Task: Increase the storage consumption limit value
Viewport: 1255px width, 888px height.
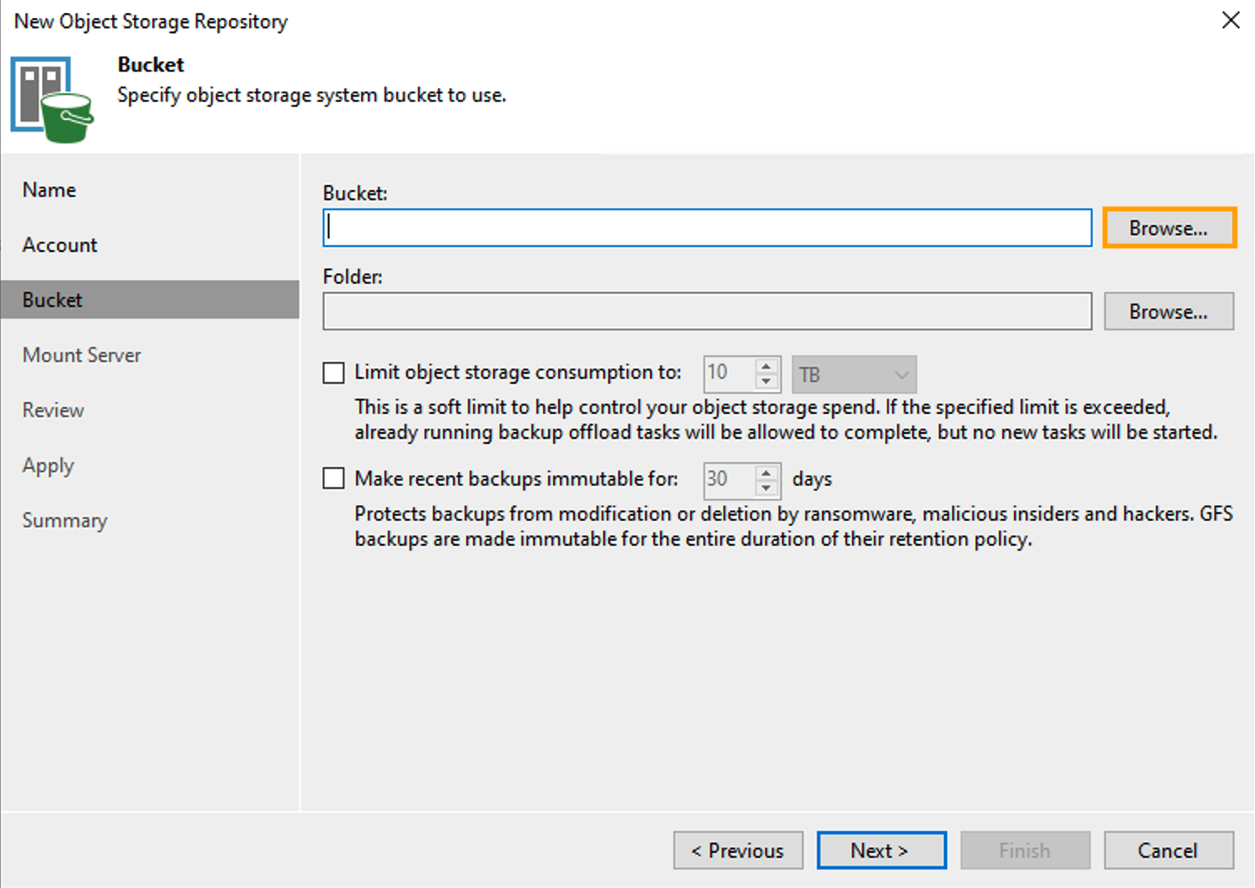Action: coord(767,367)
